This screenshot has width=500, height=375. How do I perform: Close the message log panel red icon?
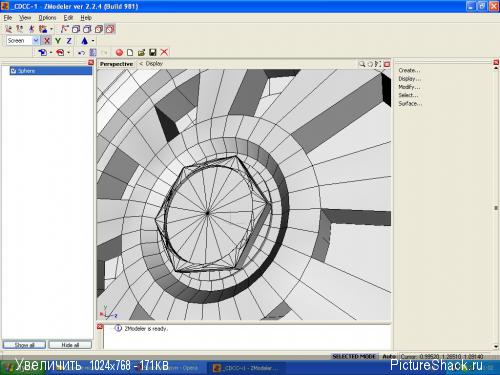tap(100, 327)
